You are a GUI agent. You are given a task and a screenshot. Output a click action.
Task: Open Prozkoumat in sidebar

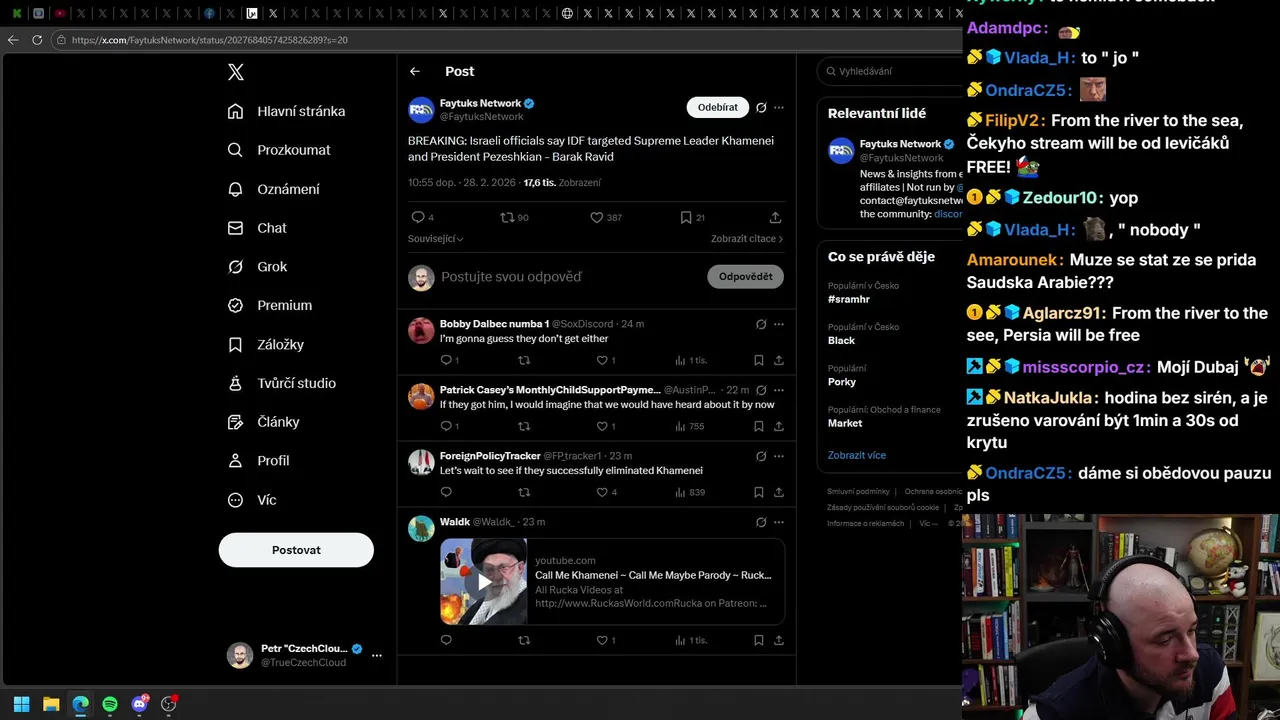pos(279,150)
